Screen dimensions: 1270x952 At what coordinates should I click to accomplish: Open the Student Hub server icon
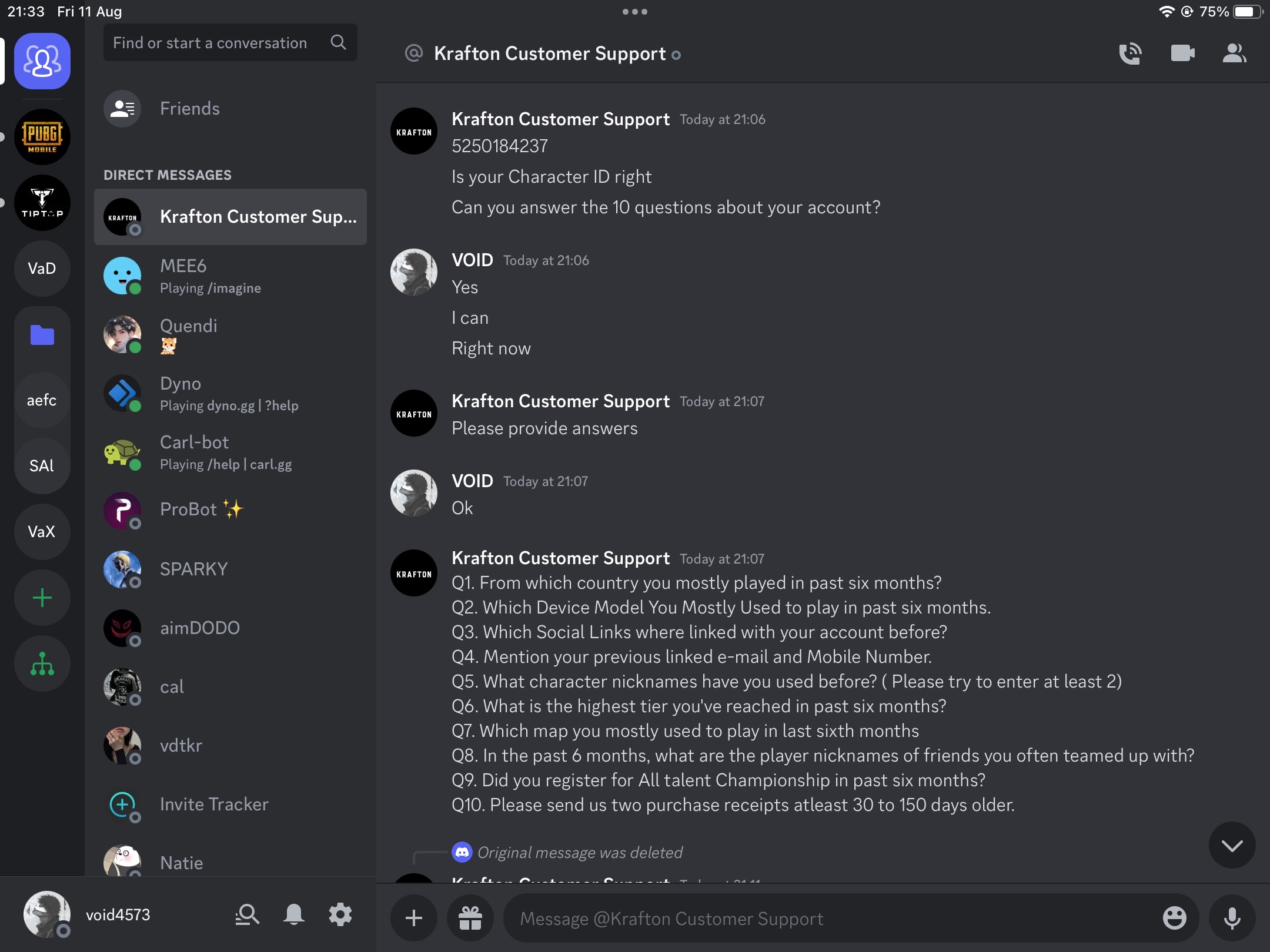(42, 664)
